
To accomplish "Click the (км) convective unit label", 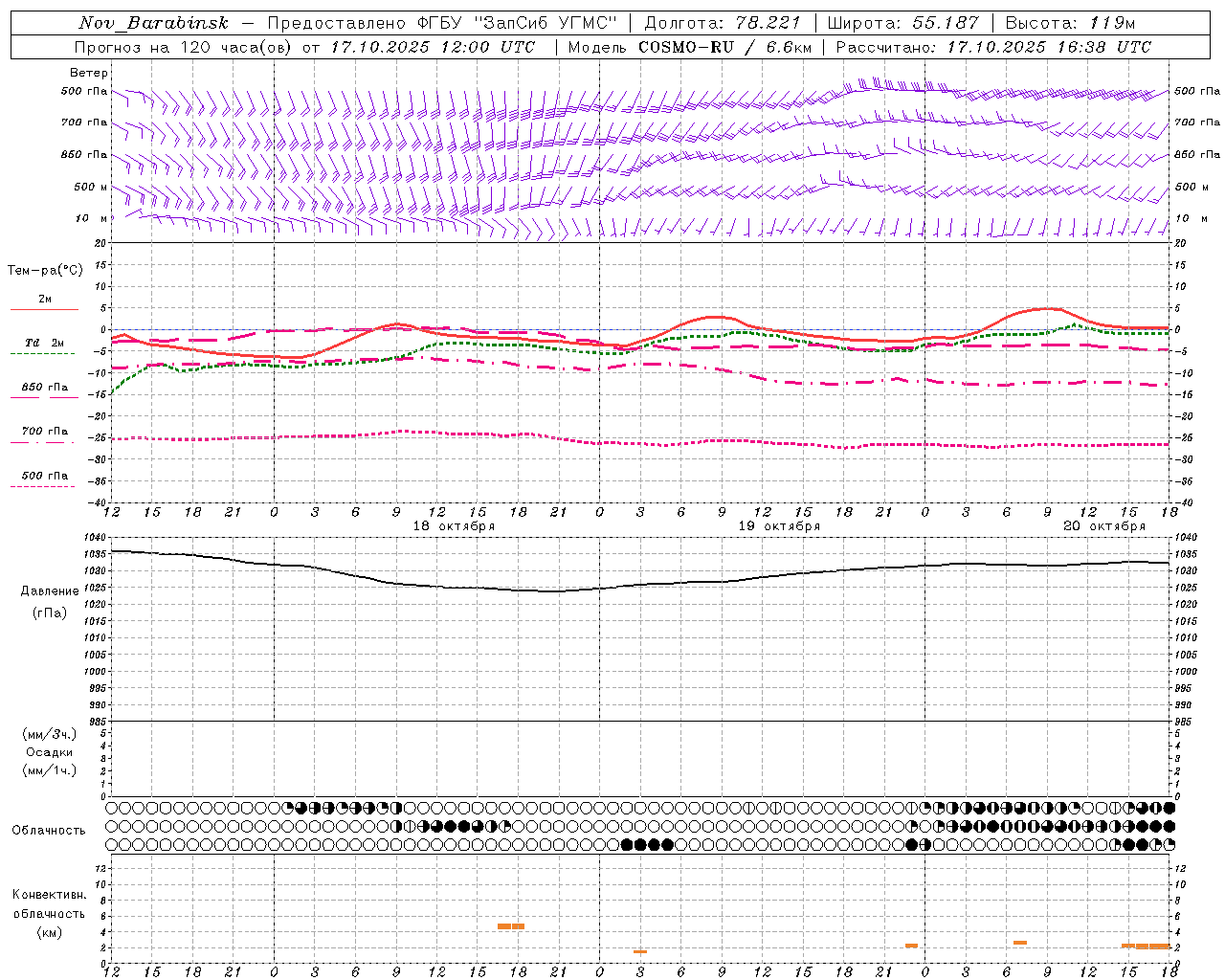I will point(50,932).
